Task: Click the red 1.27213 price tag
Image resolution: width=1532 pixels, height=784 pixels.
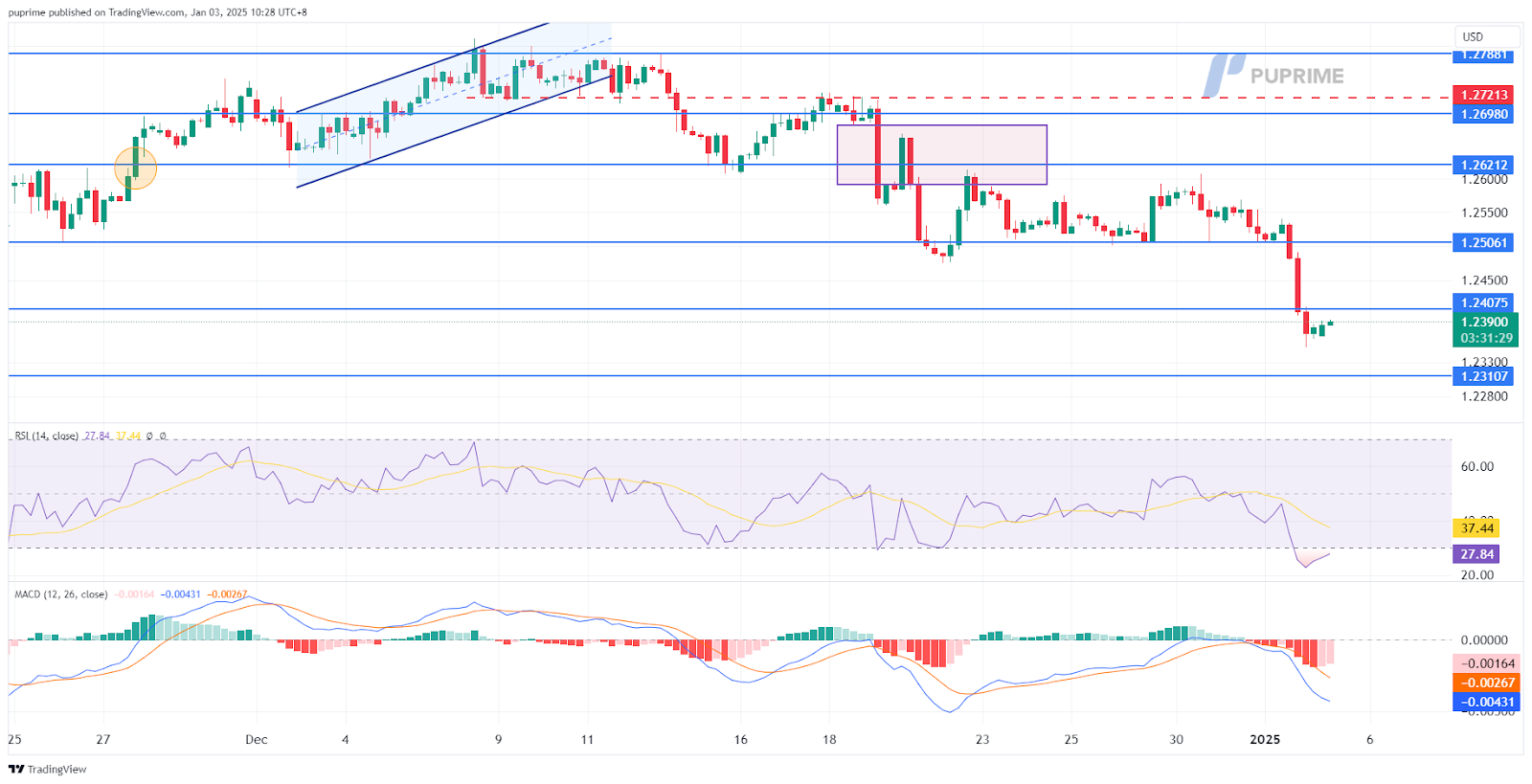Action: (x=1484, y=95)
